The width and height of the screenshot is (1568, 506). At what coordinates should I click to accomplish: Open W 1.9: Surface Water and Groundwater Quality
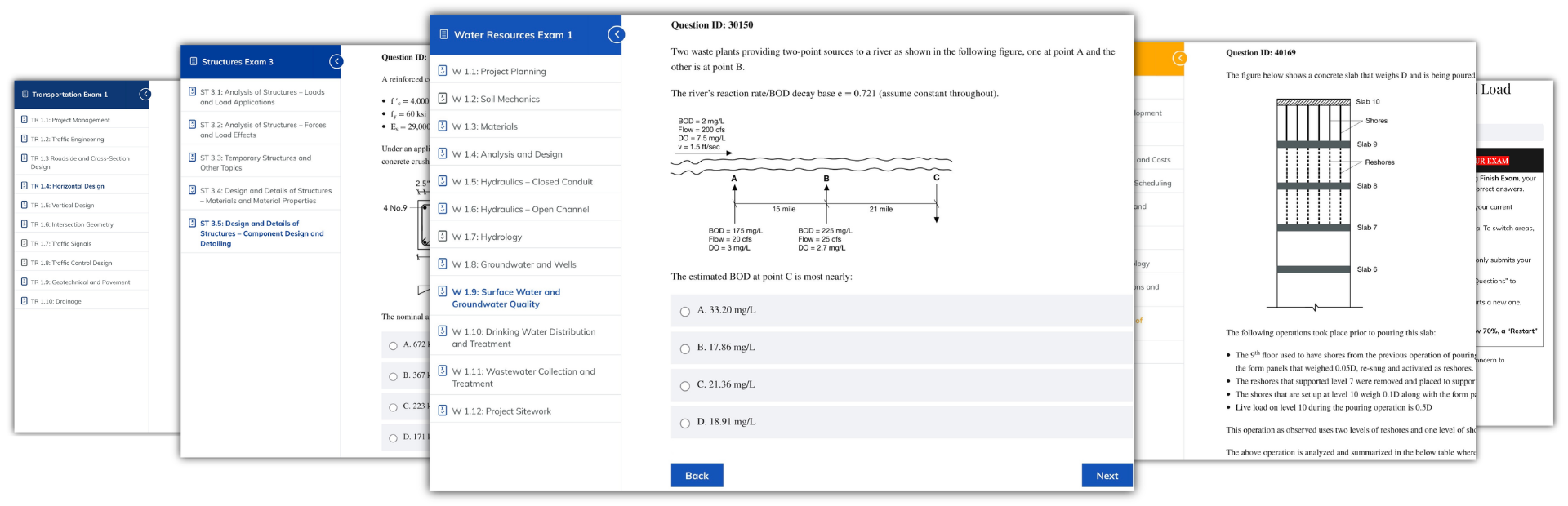pos(506,298)
